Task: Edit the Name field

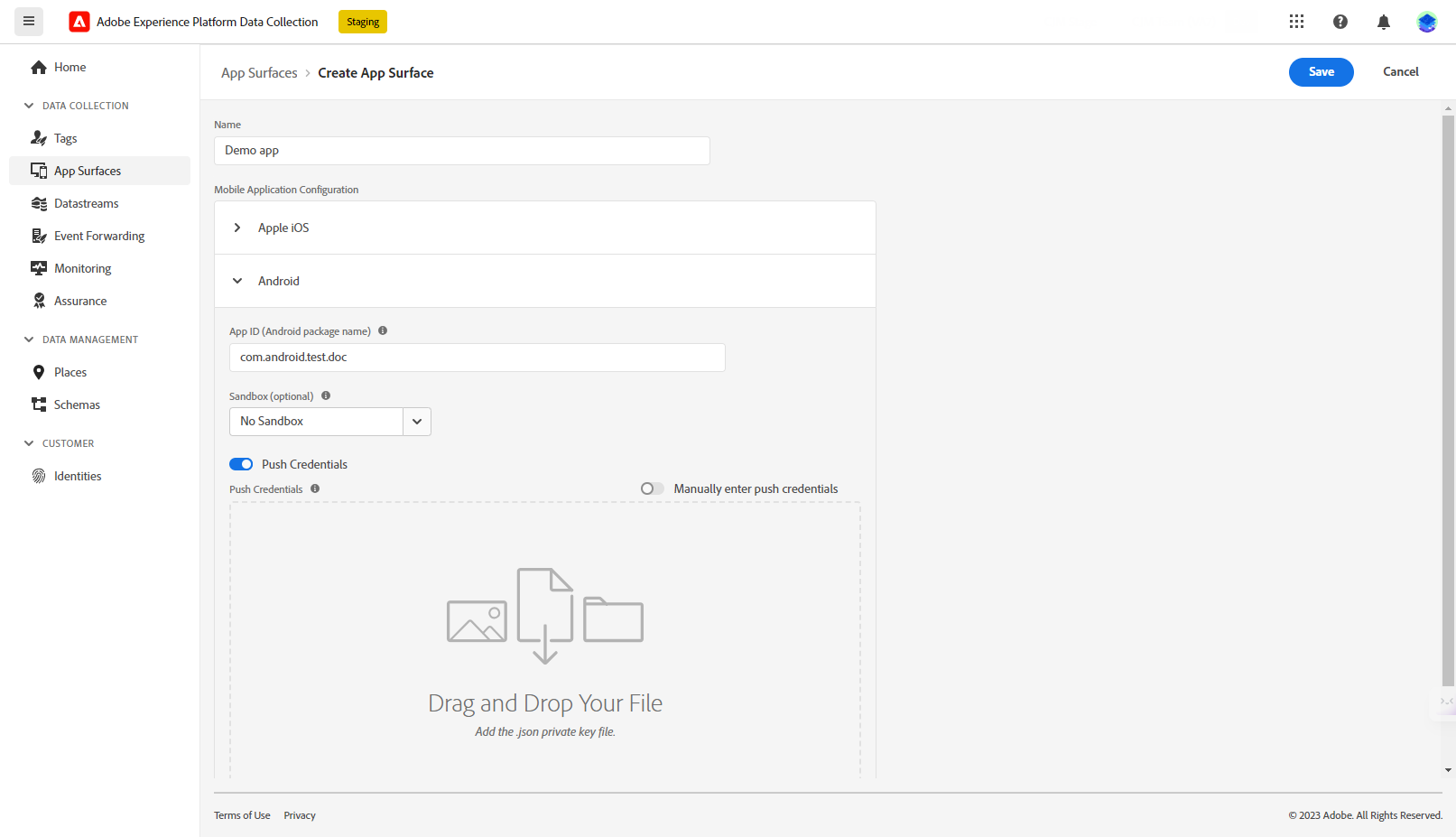Action: [x=462, y=151]
